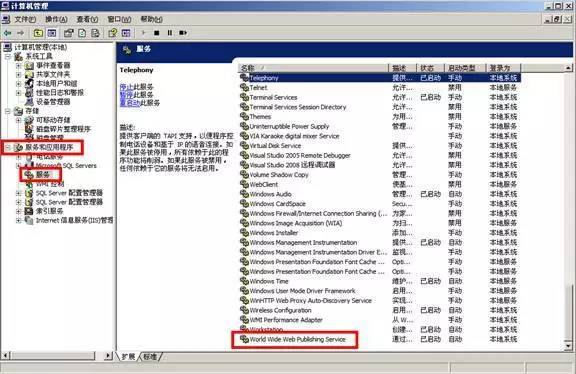Expand the 性能日志和警报 branch

[x=19, y=93]
